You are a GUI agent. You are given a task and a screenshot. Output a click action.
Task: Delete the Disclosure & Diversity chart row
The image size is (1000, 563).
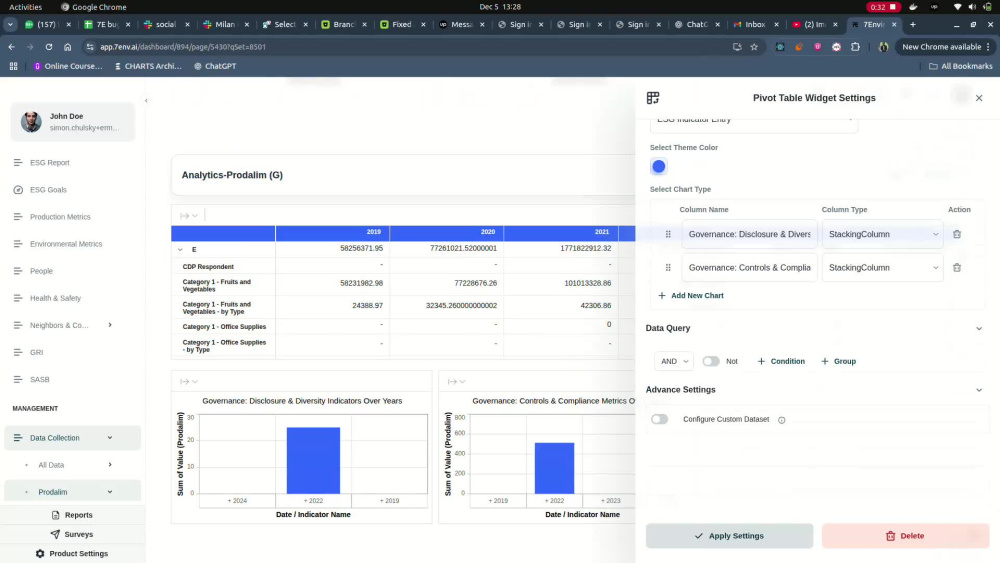click(957, 234)
